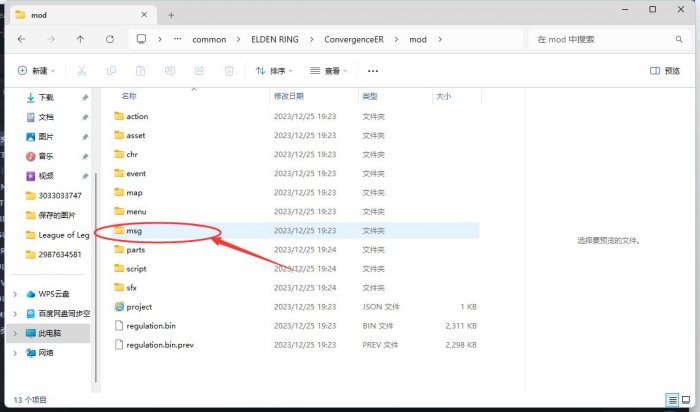The image size is (700, 412).
Task: Expand WPS云盘 in the sidebar
Action: point(15,294)
